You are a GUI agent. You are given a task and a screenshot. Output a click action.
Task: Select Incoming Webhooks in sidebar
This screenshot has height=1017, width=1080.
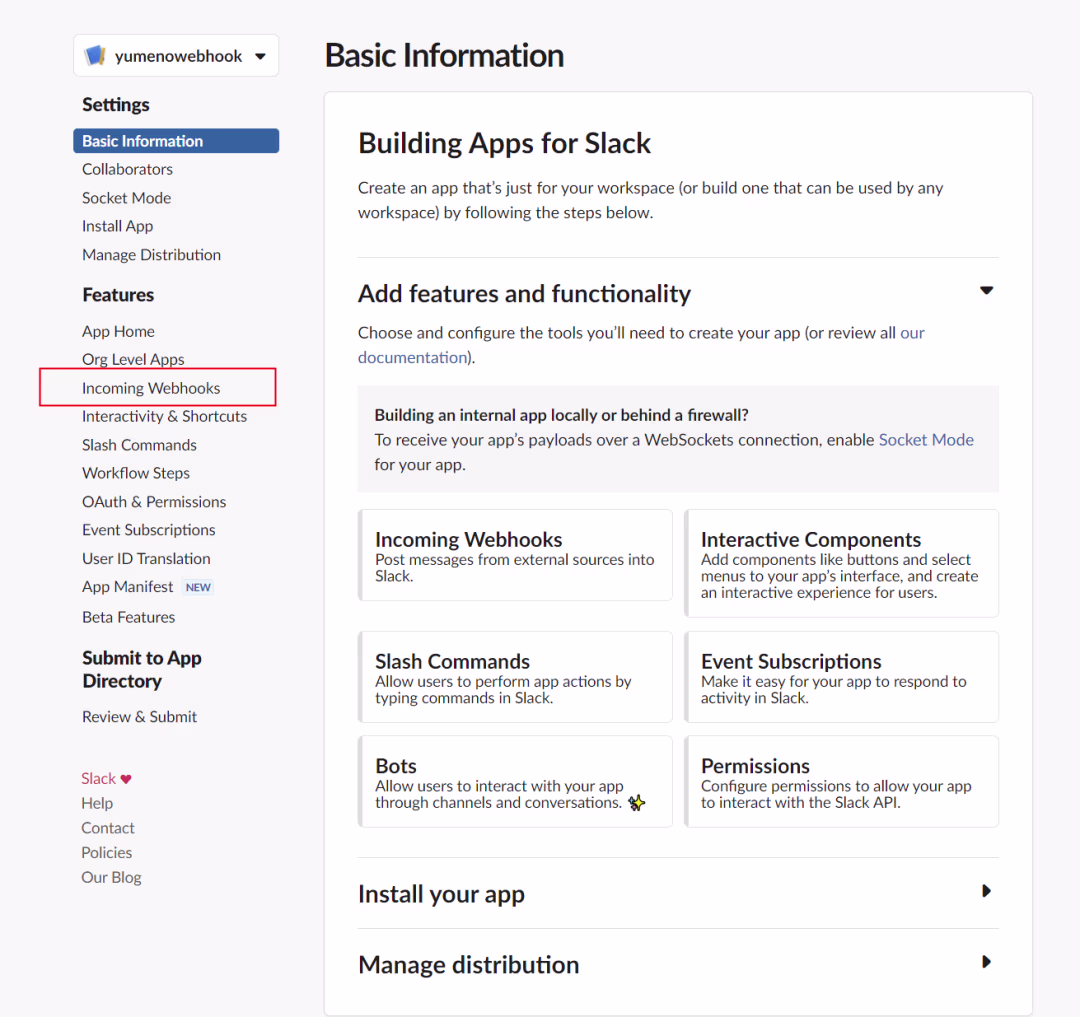[152, 388]
